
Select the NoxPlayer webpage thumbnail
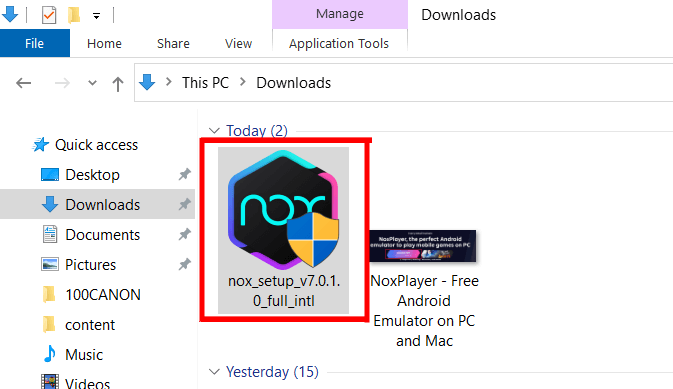[423, 246]
